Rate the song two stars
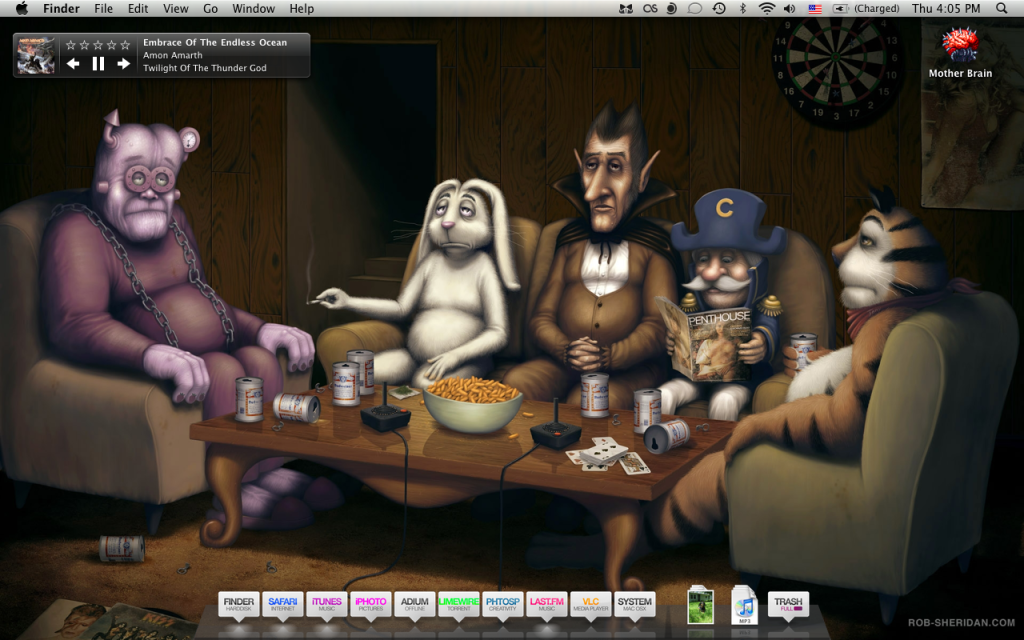The image size is (1024, 640). pyautogui.click(x=84, y=45)
